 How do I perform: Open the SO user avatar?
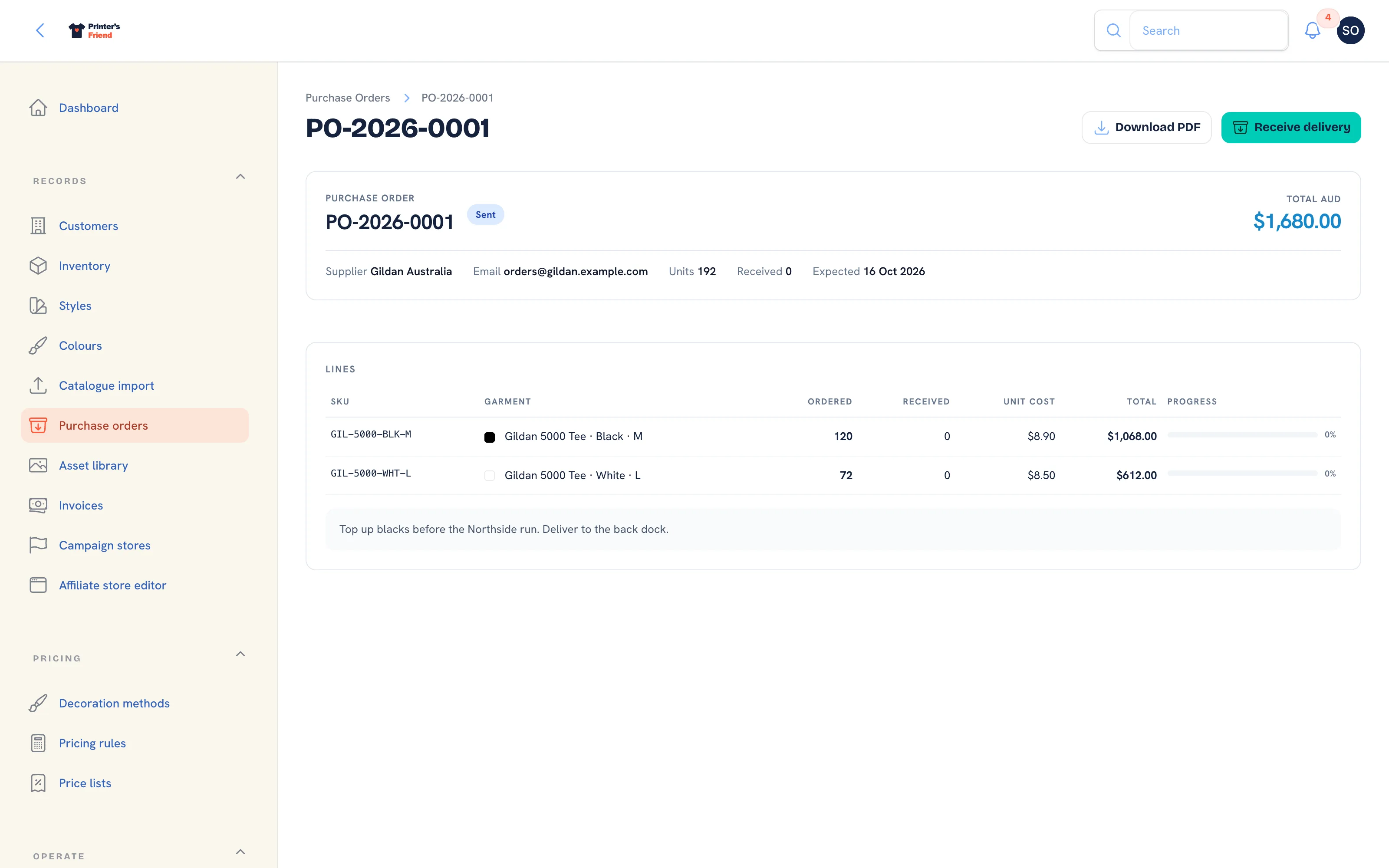pyautogui.click(x=1350, y=30)
